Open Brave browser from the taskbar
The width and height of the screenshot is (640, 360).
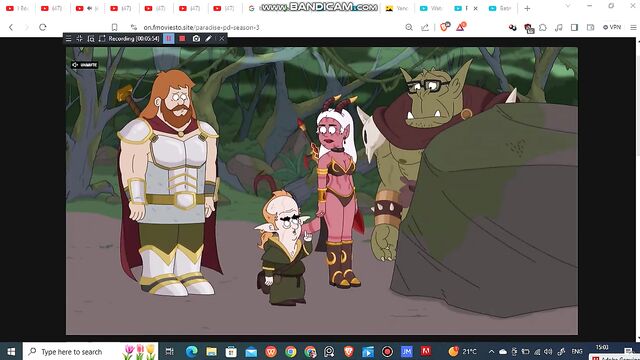tap(349, 351)
